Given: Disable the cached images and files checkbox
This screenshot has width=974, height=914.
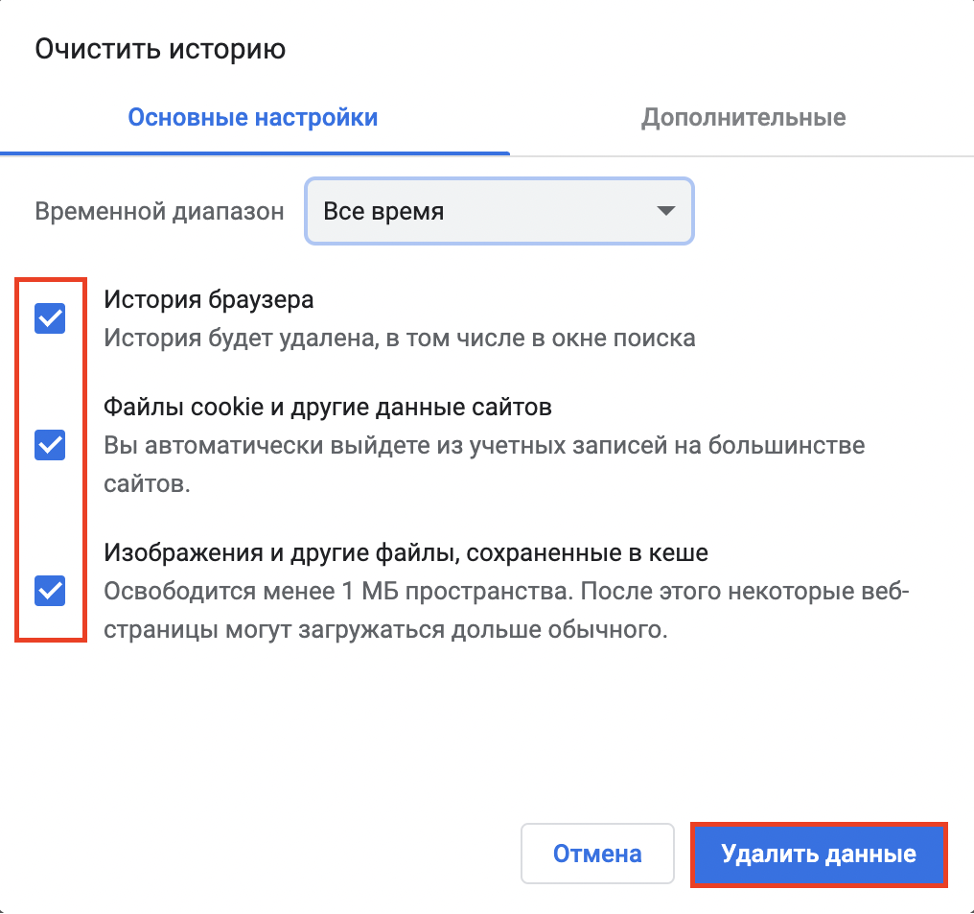Looking at the screenshot, I should click(50, 591).
